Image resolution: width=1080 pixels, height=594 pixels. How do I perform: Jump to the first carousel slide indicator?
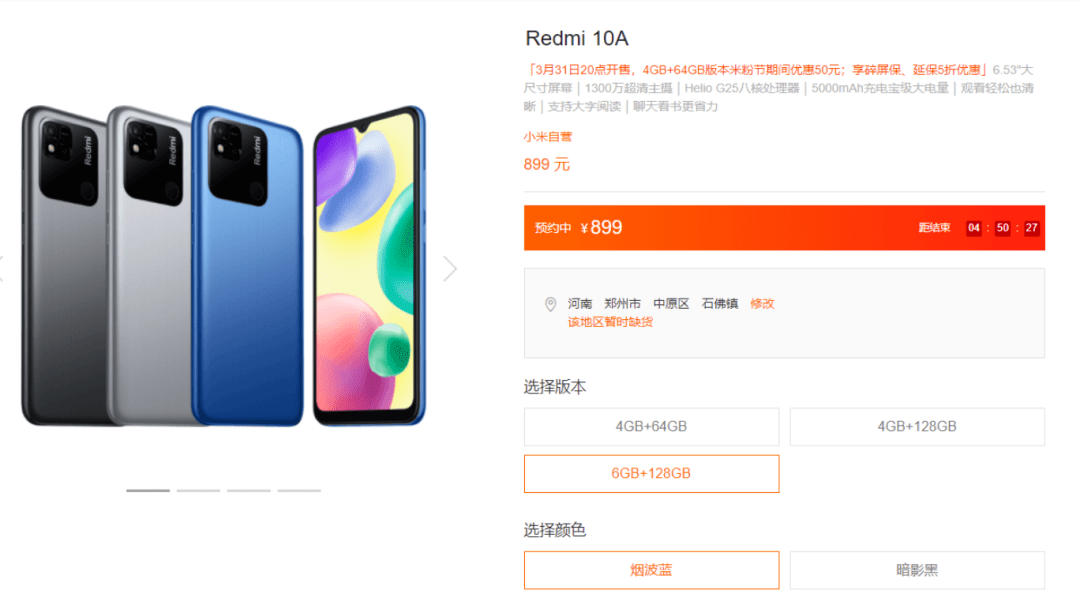point(147,491)
